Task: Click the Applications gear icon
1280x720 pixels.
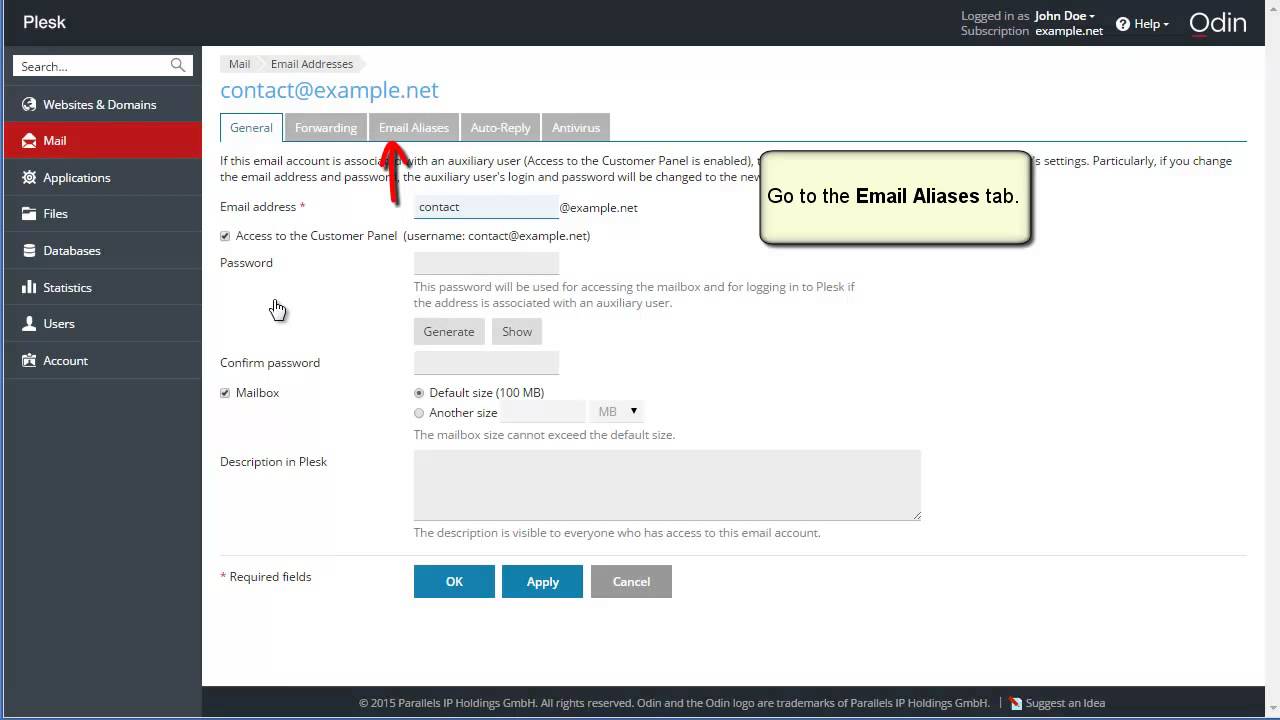Action: coord(29,177)
